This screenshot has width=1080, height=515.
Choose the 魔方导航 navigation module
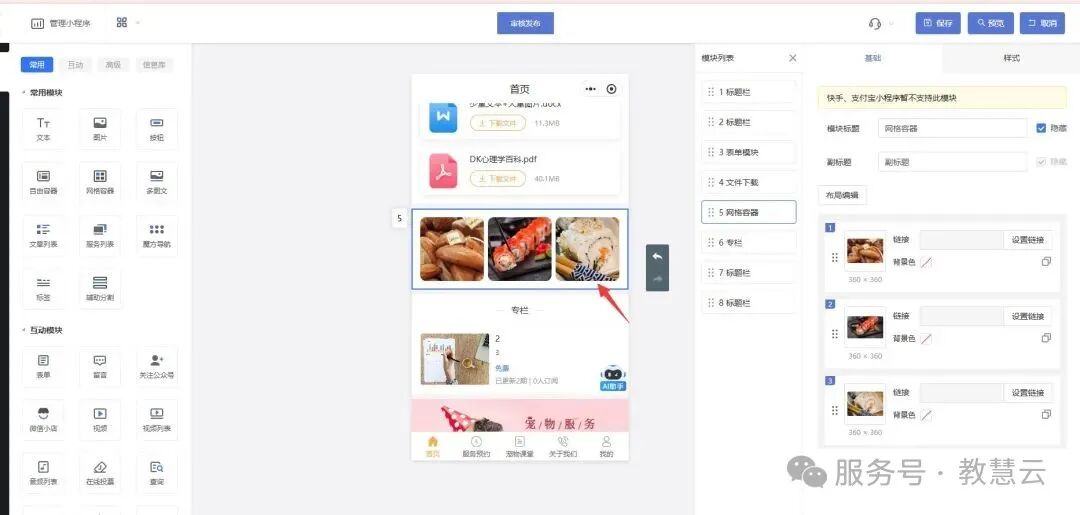pyautogui.click(x=156, y=230)
